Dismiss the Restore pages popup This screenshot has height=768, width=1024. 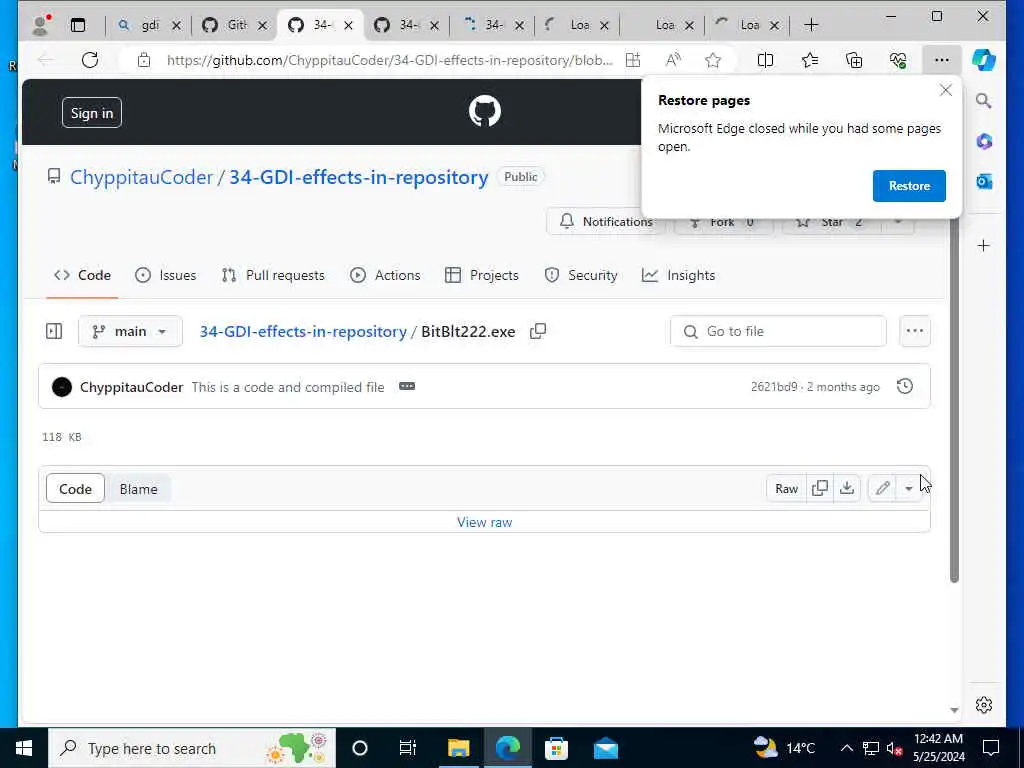coord(945,91)
